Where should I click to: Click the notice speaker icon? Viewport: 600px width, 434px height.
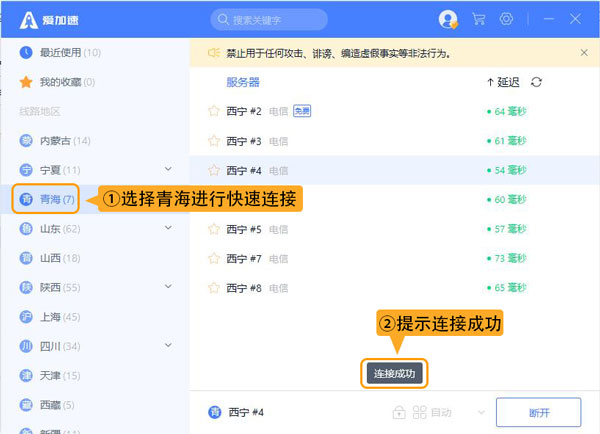(214, 52)
